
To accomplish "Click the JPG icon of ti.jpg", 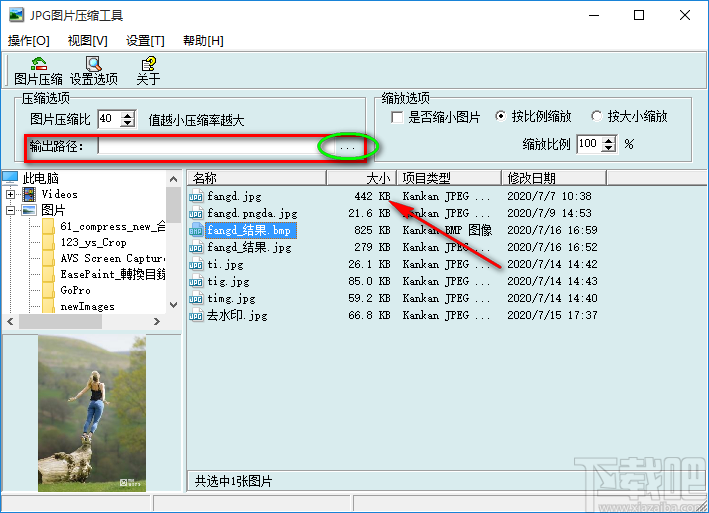I will point(196,264).
